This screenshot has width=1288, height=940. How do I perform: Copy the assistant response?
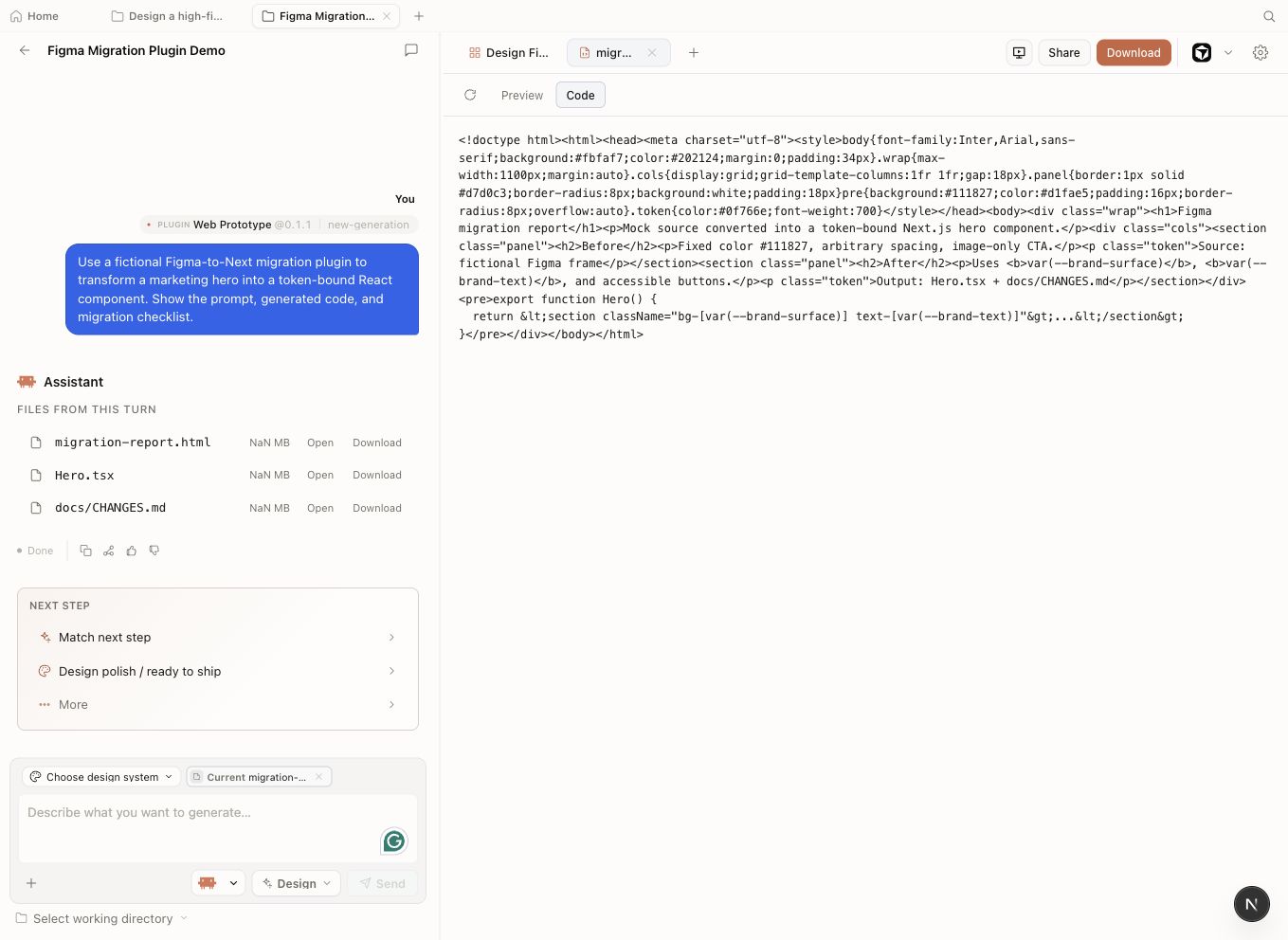85,551
